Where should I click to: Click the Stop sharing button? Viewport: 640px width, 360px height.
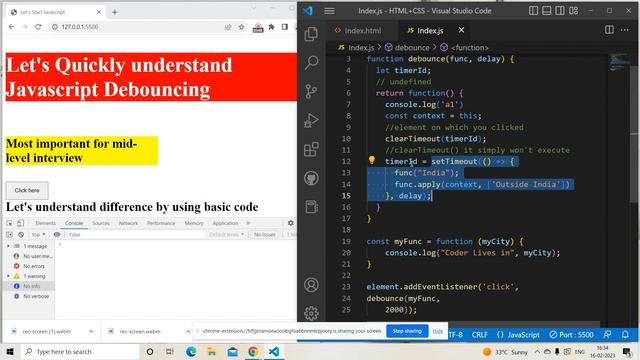407,331
